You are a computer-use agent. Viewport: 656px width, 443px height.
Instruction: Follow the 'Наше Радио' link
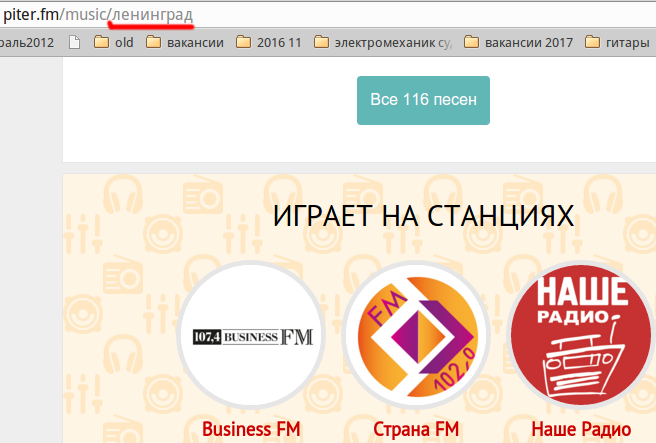tap(581, 429)
